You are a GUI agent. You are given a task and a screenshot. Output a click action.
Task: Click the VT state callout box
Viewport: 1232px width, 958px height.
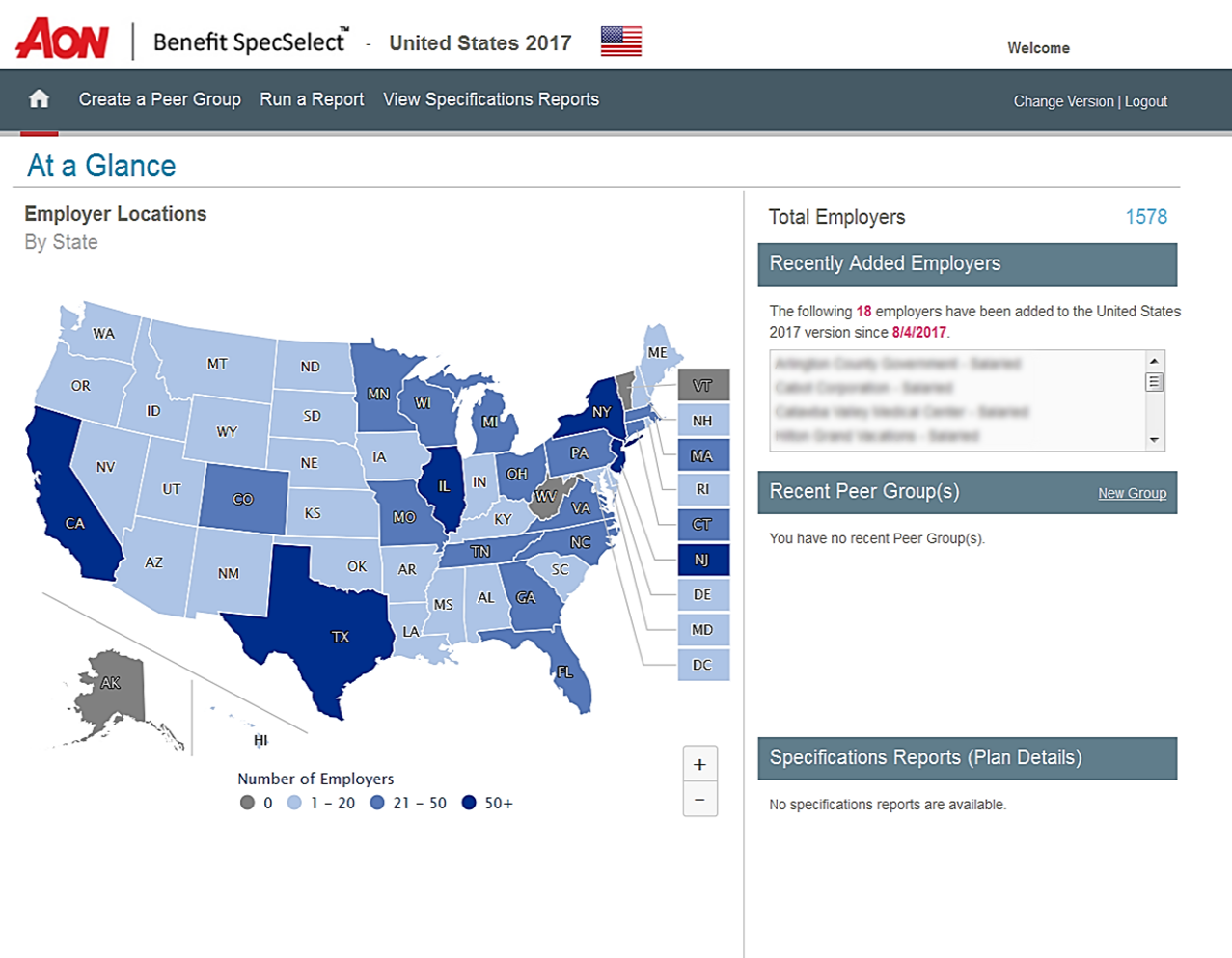(703, 385)
